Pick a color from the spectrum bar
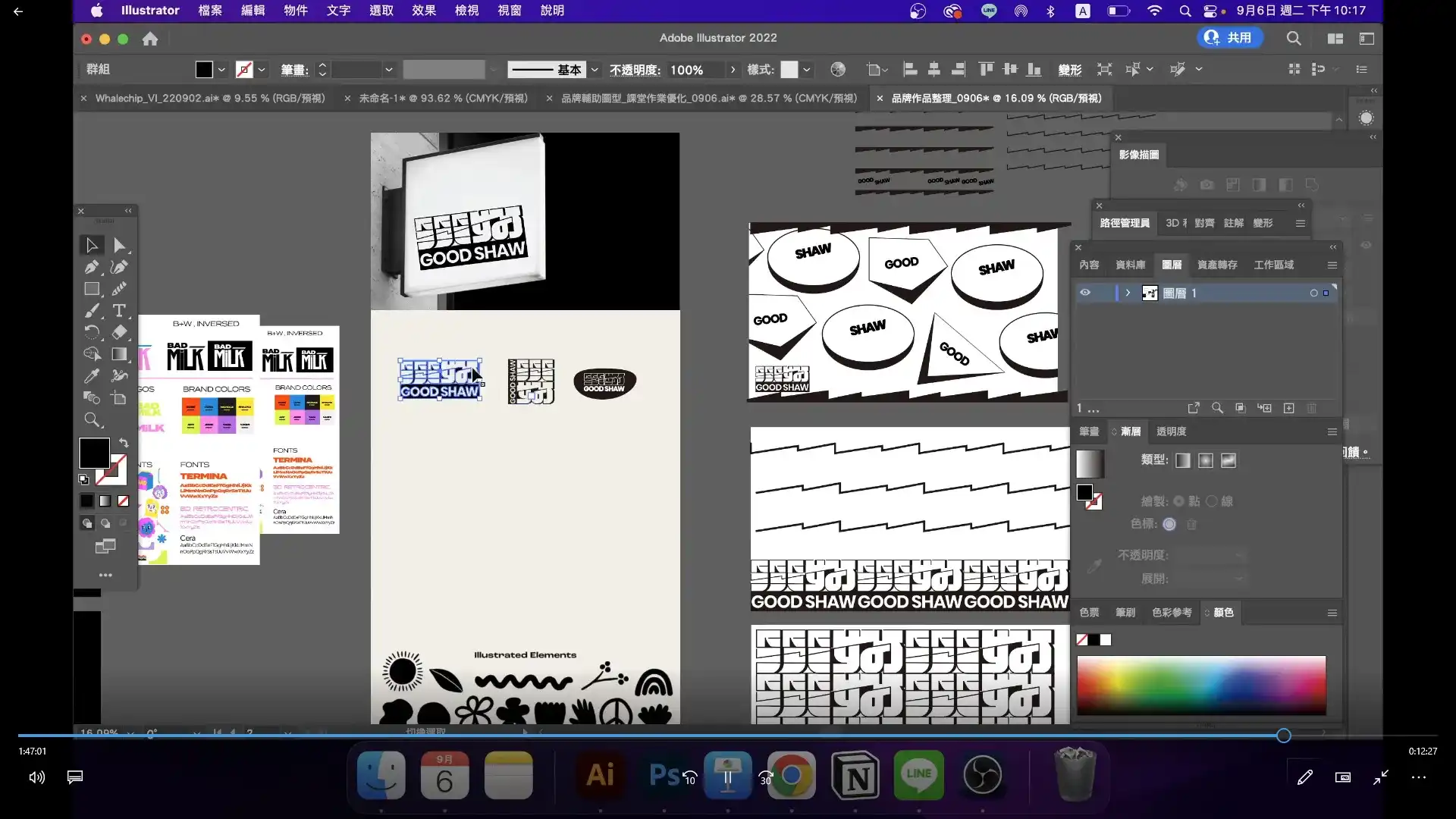The image size is (1456, 819). (1201, 685)
